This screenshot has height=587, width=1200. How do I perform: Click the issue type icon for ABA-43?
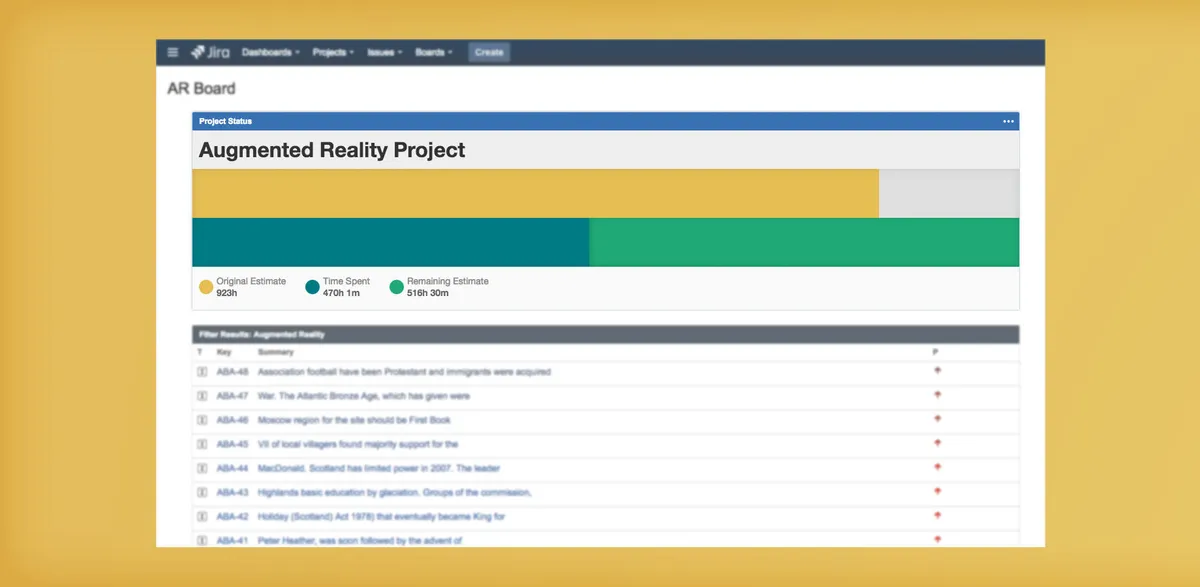[201, 492]
